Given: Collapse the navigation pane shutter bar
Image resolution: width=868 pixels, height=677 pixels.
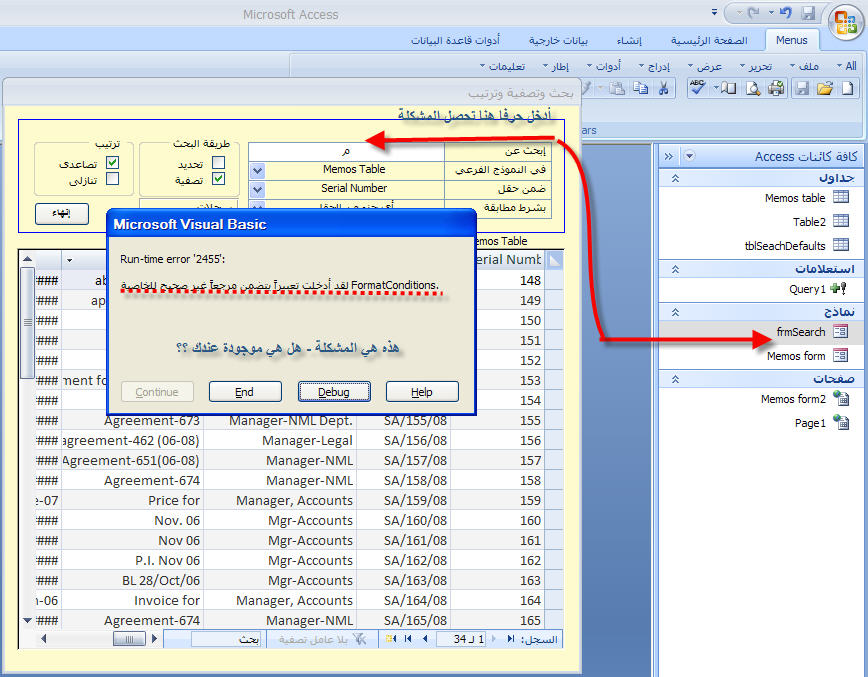Looking at the screenshot, I should [x=669, y=156].
